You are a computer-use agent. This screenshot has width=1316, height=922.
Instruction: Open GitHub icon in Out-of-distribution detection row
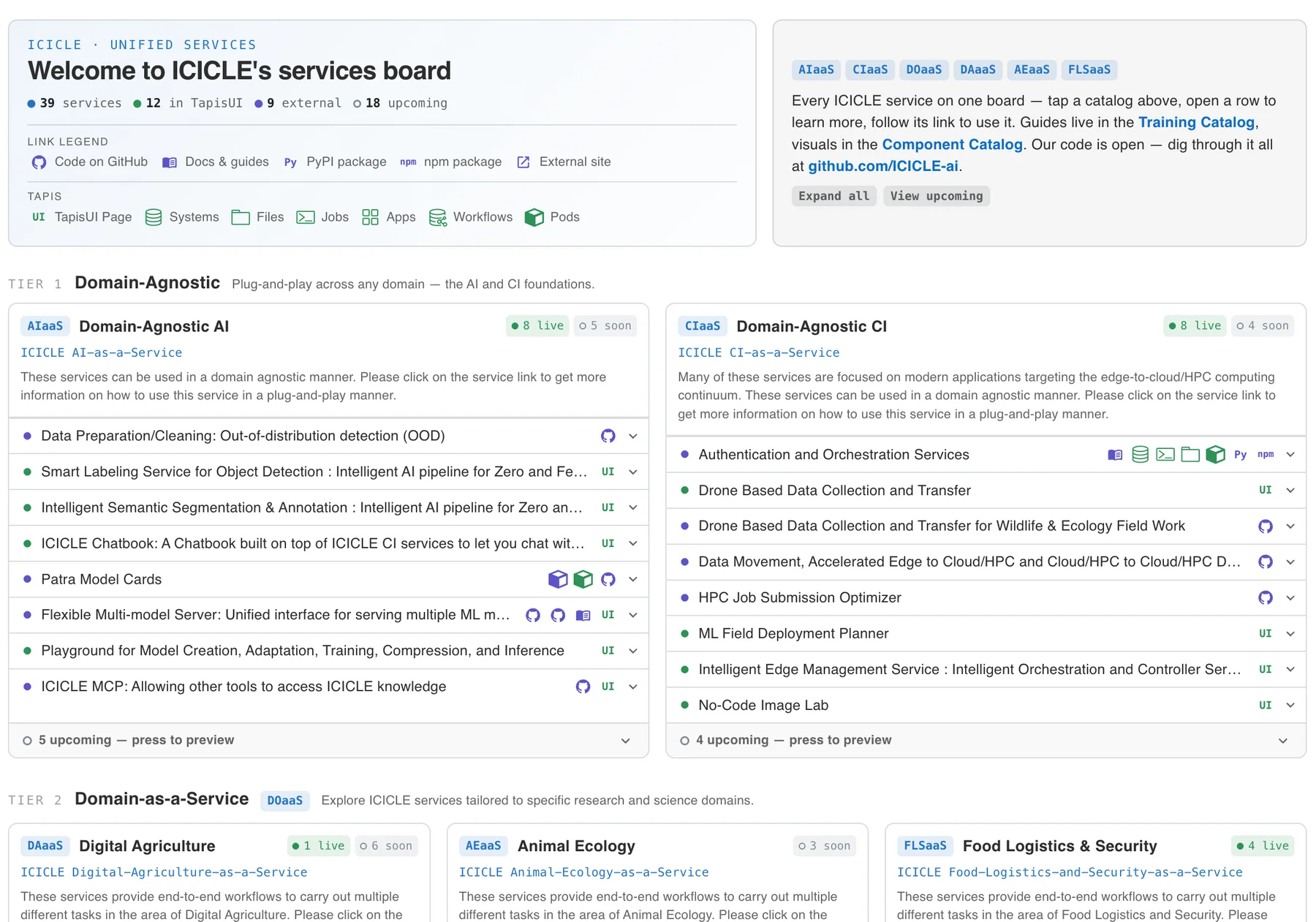click(x=608, y=436)
